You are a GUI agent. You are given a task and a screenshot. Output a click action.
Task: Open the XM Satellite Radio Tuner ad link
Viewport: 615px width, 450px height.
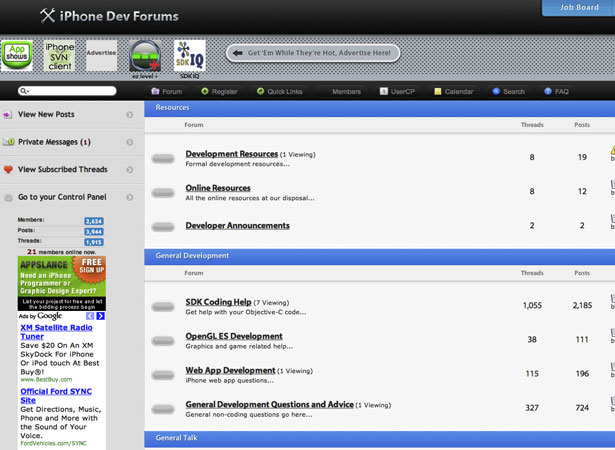pos(56,332)
